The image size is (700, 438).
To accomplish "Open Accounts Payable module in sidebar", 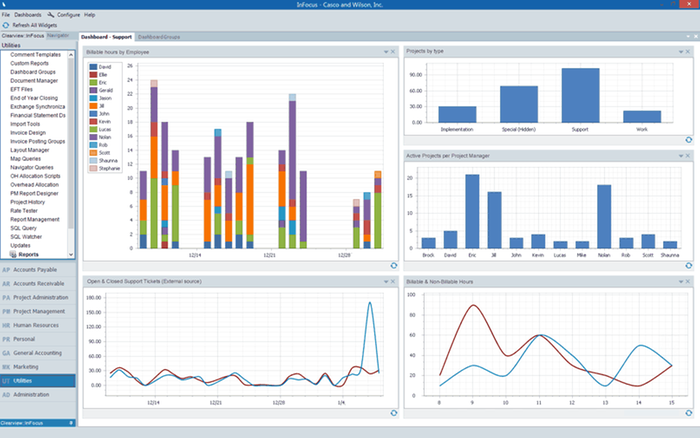I will click(42, 270).
